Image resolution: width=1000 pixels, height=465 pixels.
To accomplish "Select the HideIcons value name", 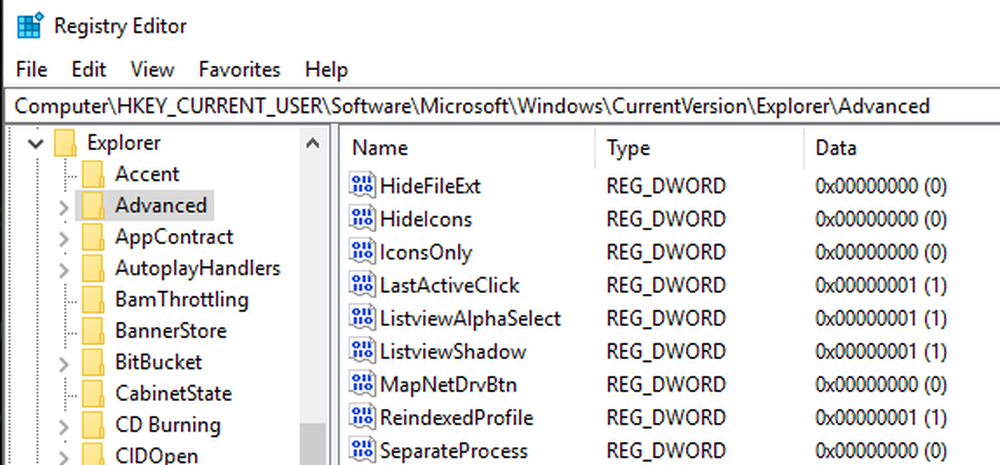I will point(426,219).
